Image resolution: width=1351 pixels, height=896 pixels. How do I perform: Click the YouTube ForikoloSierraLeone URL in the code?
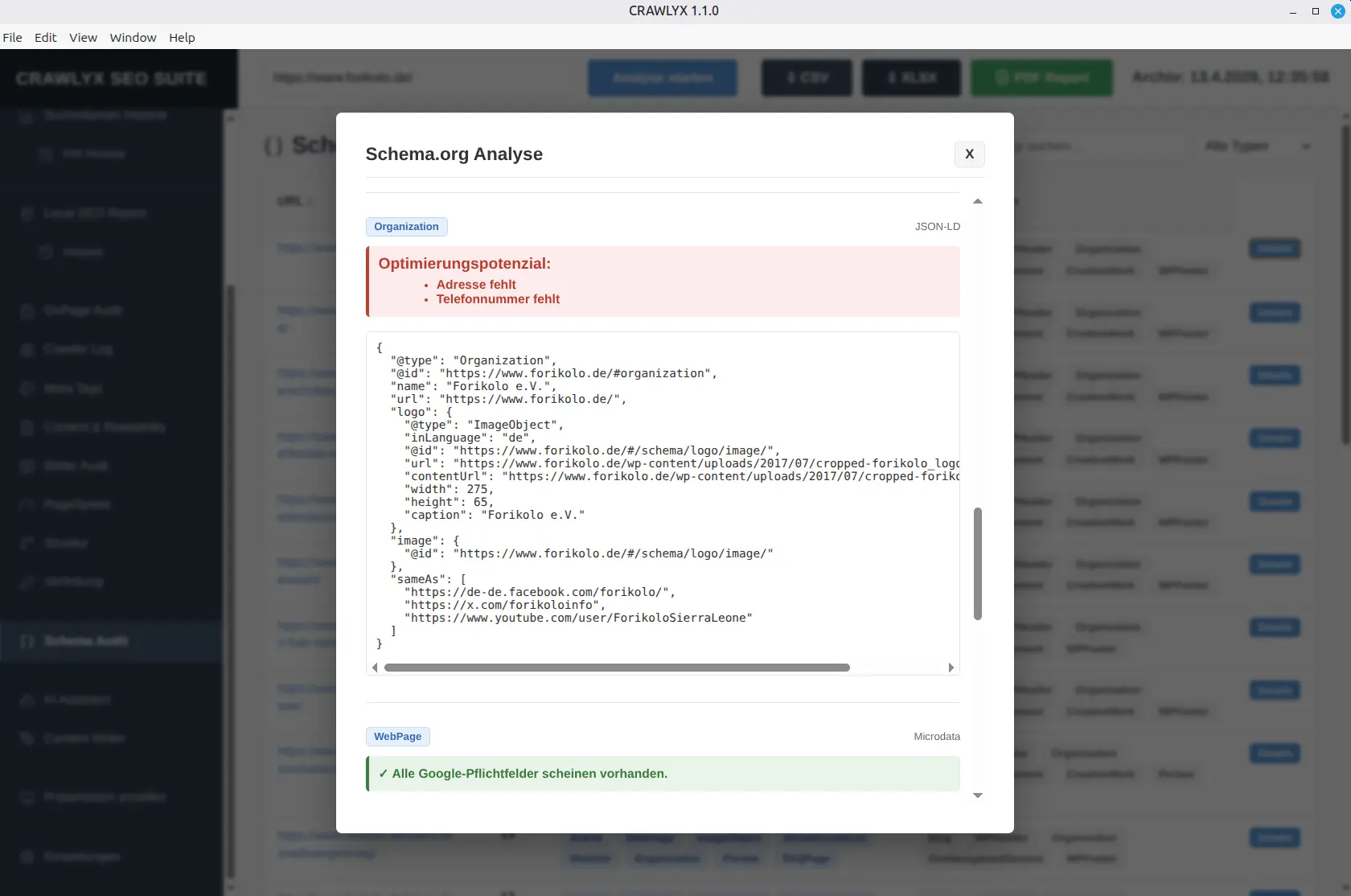[x=578, y=618]
